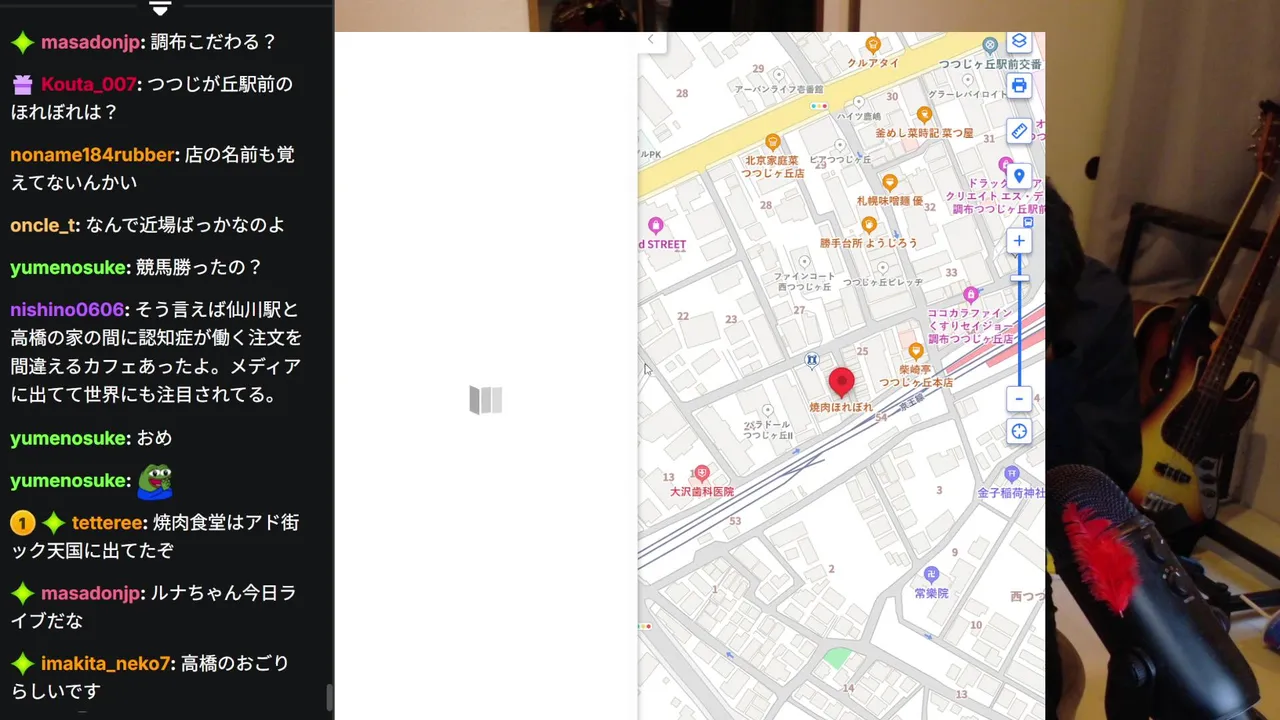Click the loading map icon in blank panel

coord(486,400)
